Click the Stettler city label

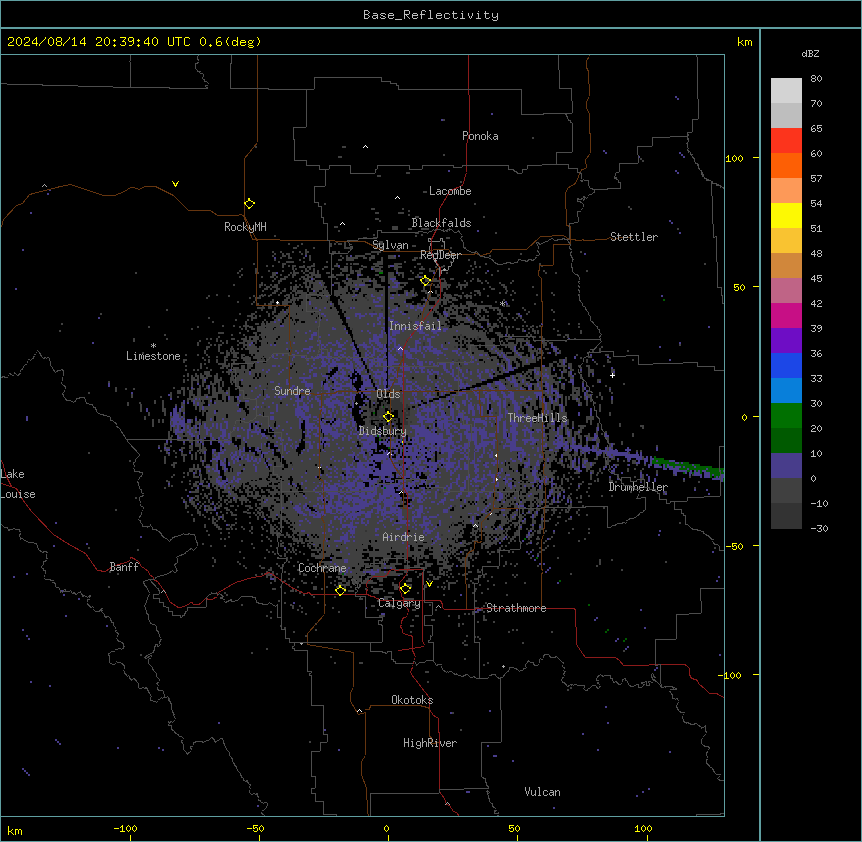[x=634, y=237]
